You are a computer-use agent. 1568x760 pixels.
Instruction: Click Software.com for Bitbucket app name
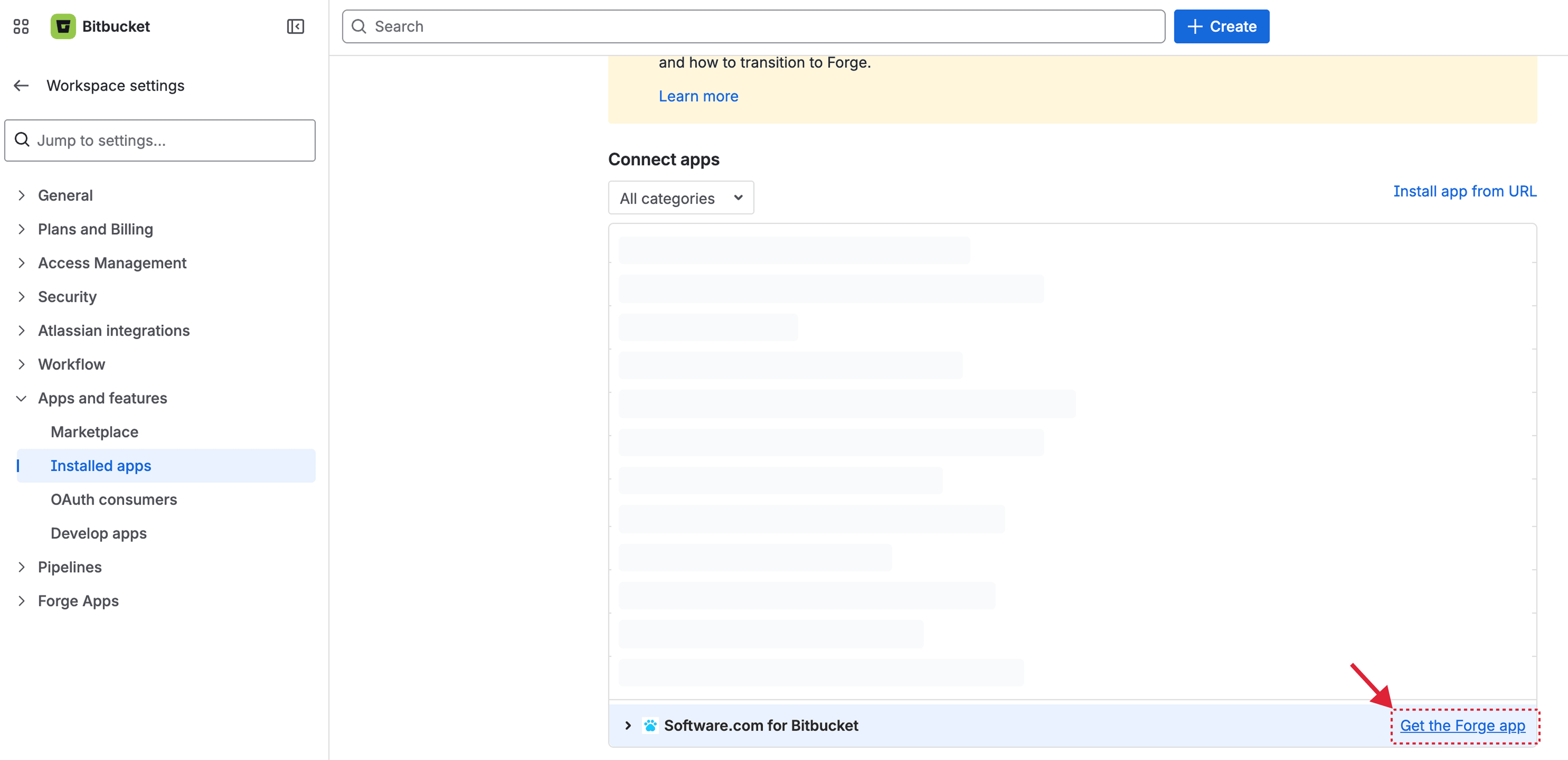761,725
